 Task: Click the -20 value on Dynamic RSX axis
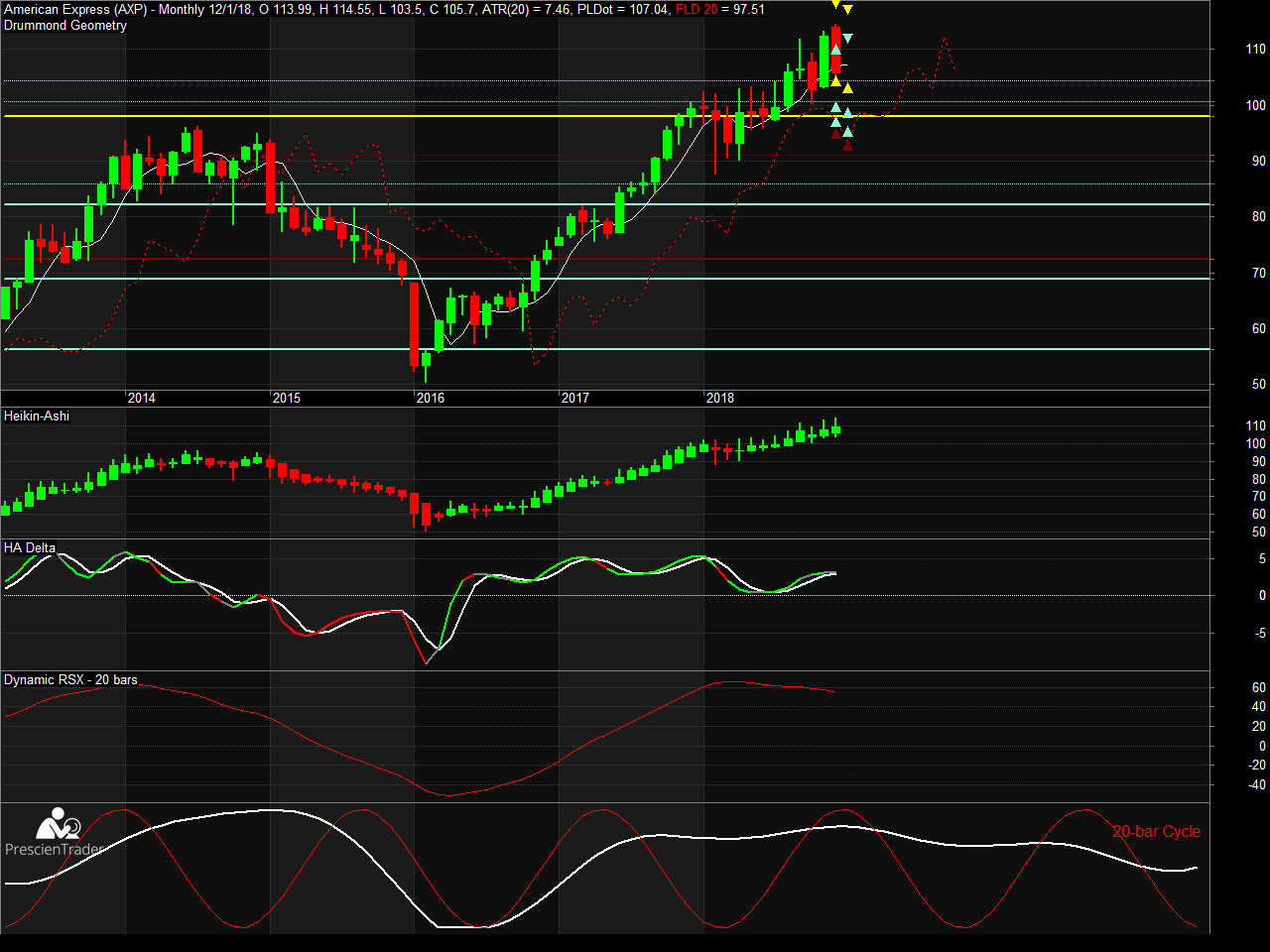point(1256,765)
